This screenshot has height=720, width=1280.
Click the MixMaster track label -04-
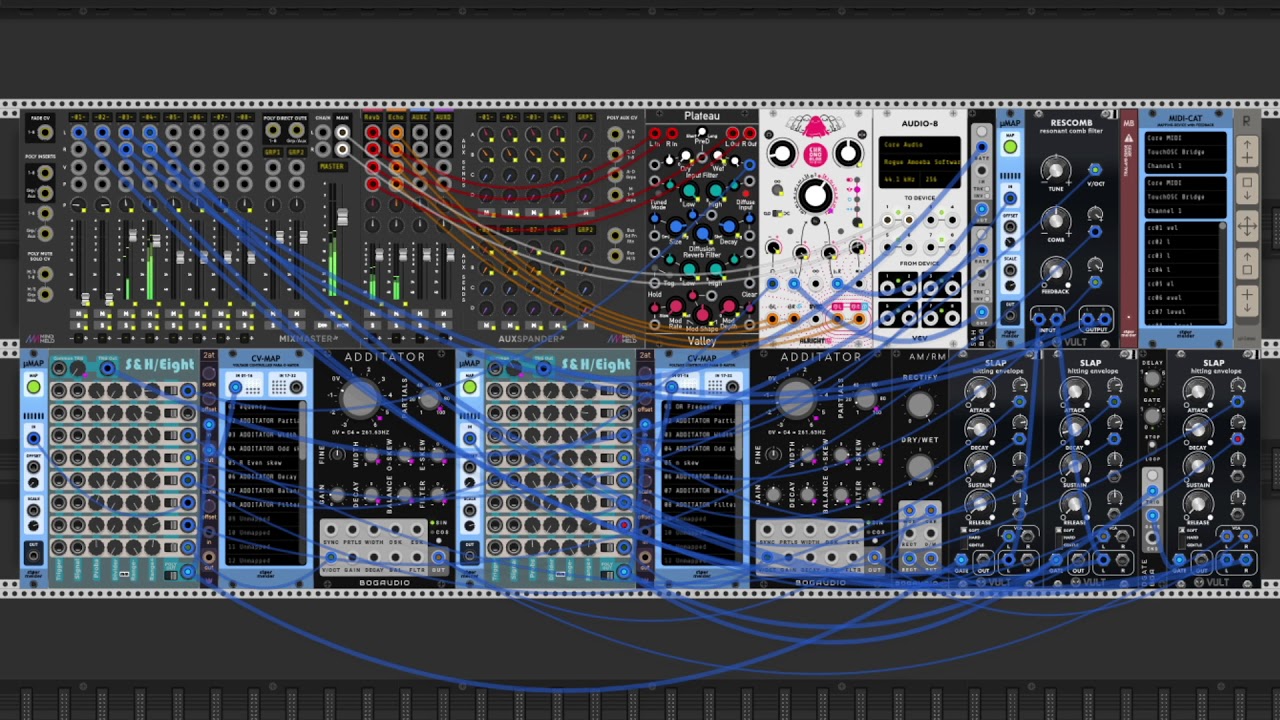[150, 118]
